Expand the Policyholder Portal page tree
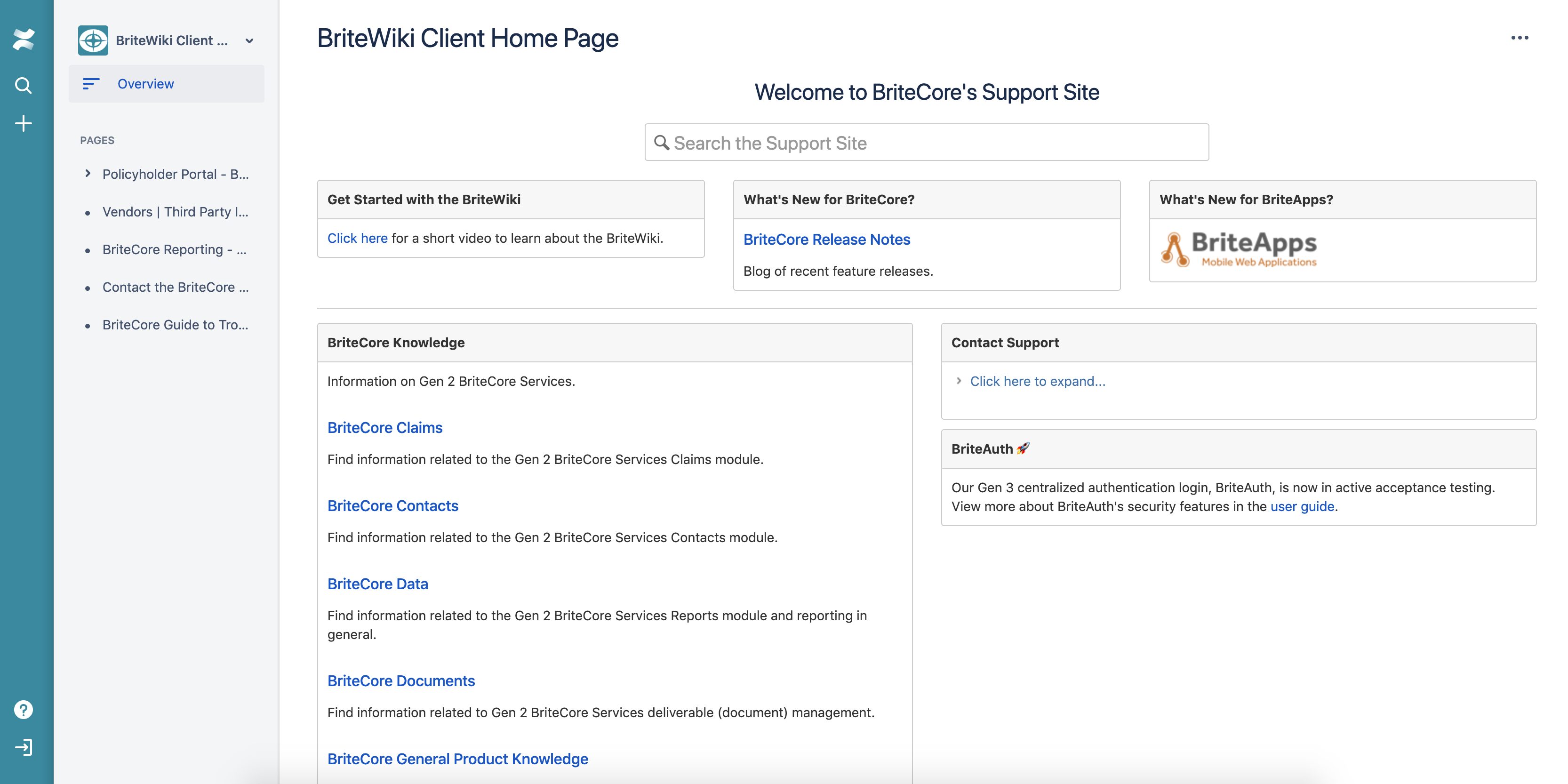The height and width of the screenshot is (784, 1568). [x=88, y=174]
